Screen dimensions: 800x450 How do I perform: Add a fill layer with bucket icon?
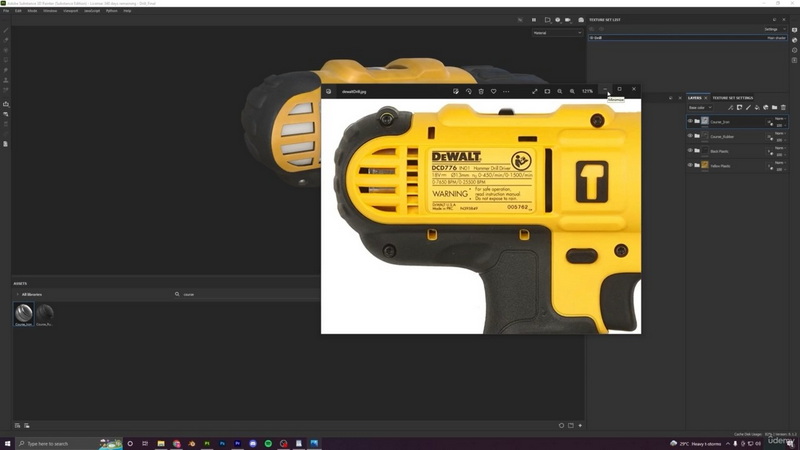point(757,108)
